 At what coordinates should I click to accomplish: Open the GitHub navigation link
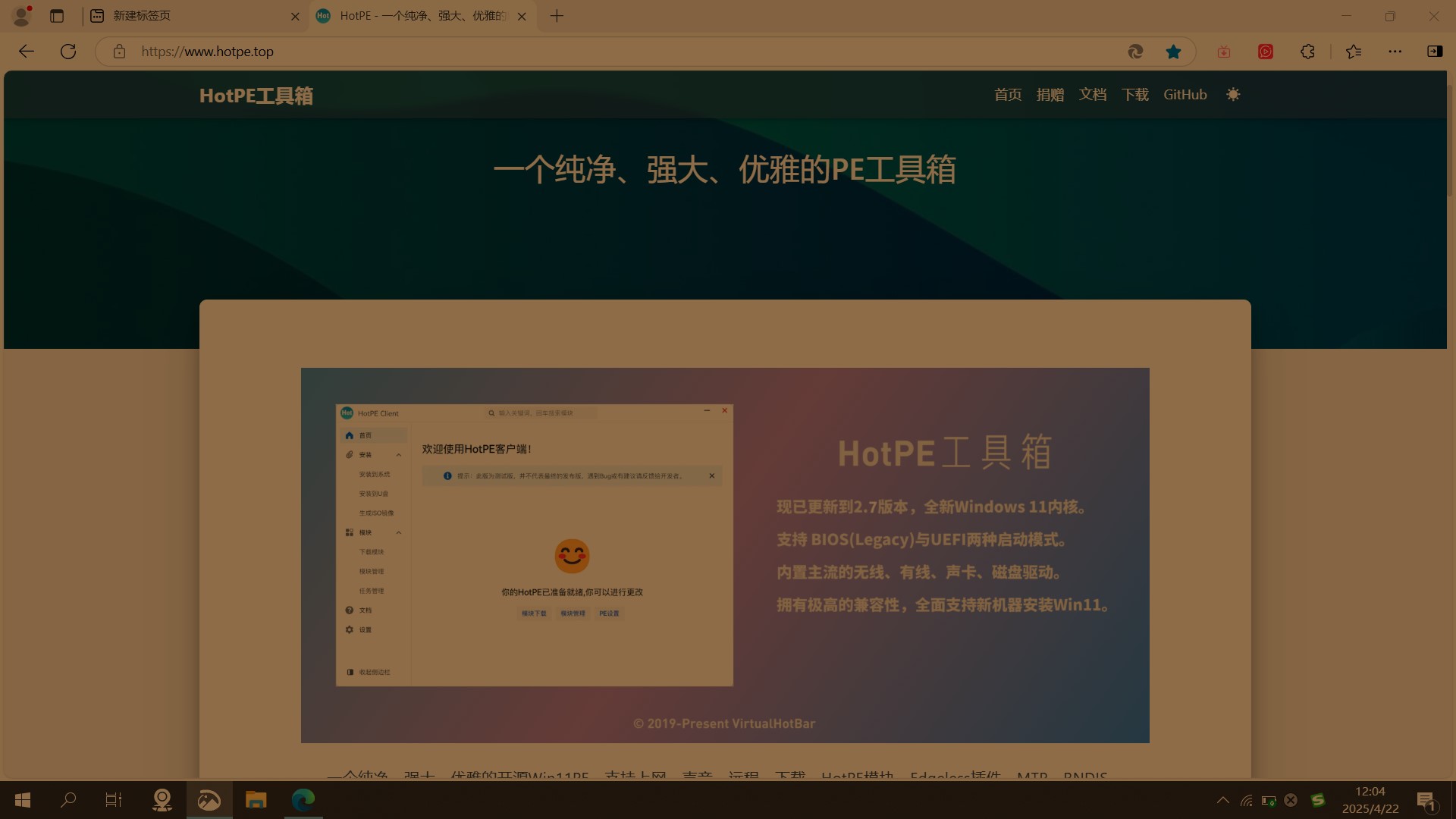pos(1185,95)
